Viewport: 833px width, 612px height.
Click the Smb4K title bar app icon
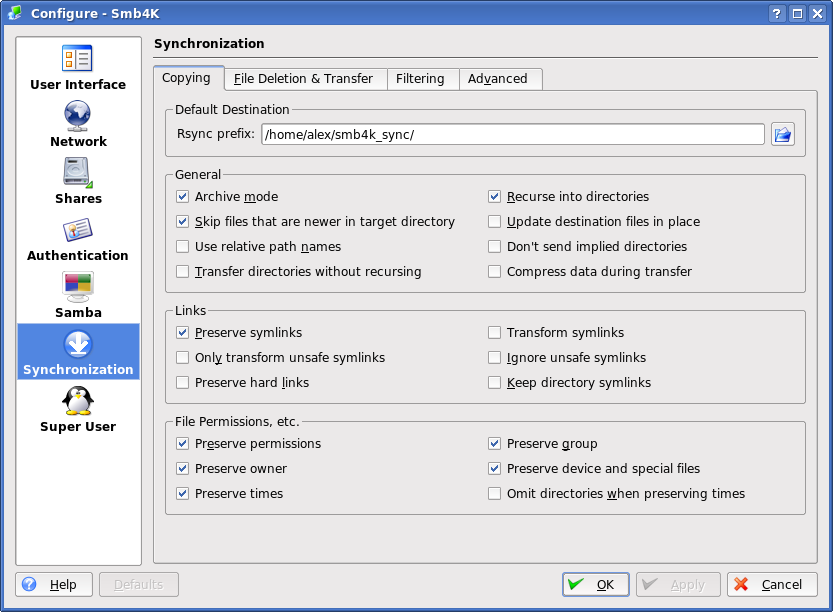pos(15,13)
